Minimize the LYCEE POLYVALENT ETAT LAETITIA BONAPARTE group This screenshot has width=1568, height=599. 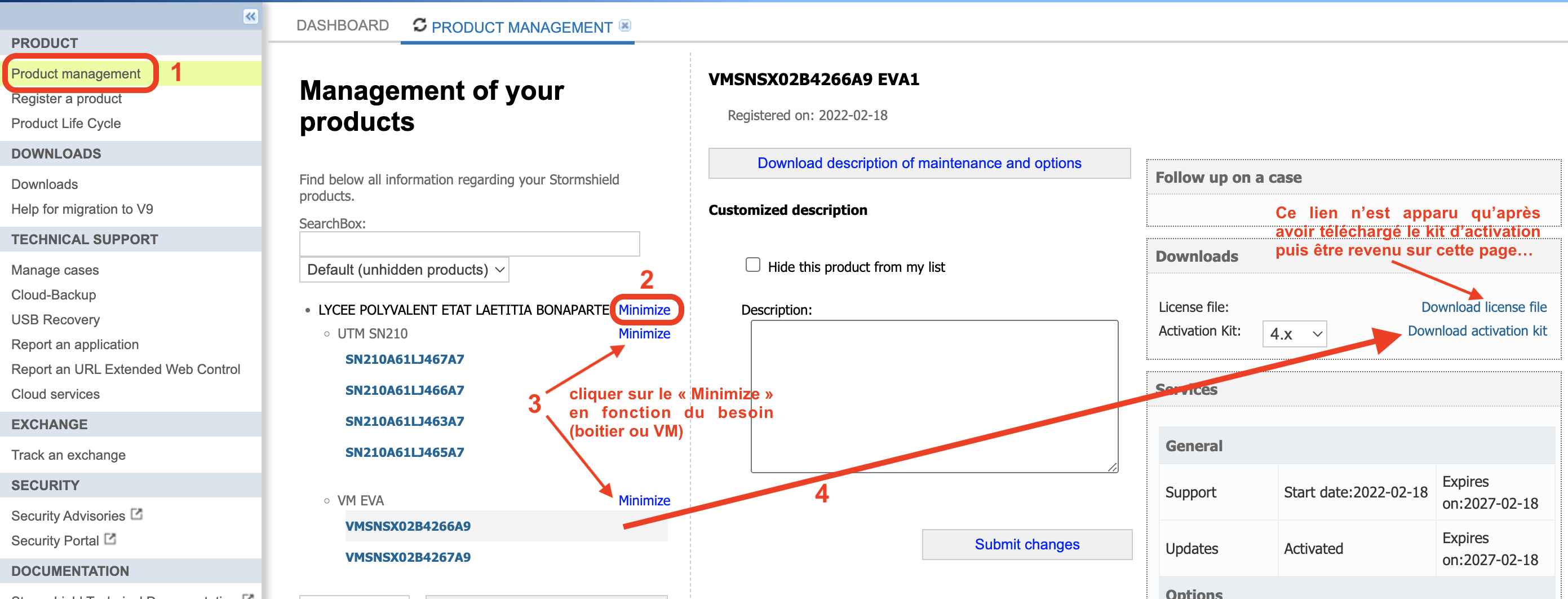click(x=644, y=310)
